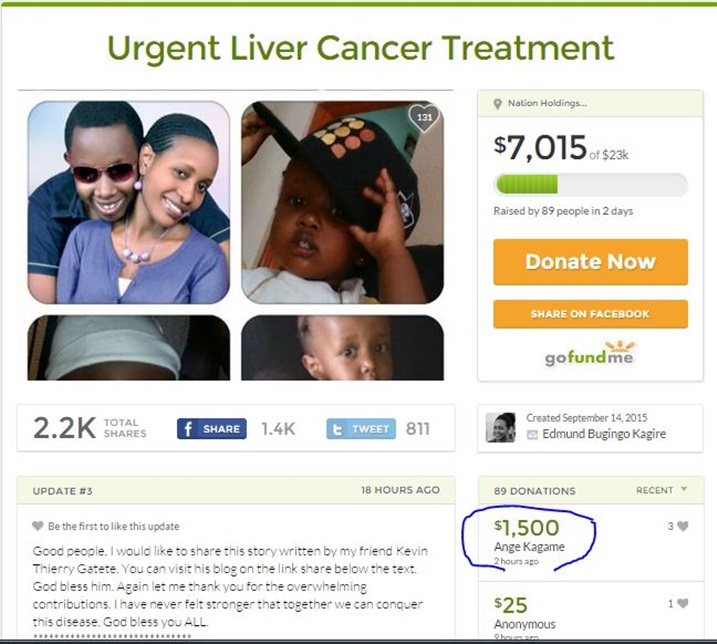717x644 pixels.
Task: Click the Twitter bird logo icon
Action: 337,429
